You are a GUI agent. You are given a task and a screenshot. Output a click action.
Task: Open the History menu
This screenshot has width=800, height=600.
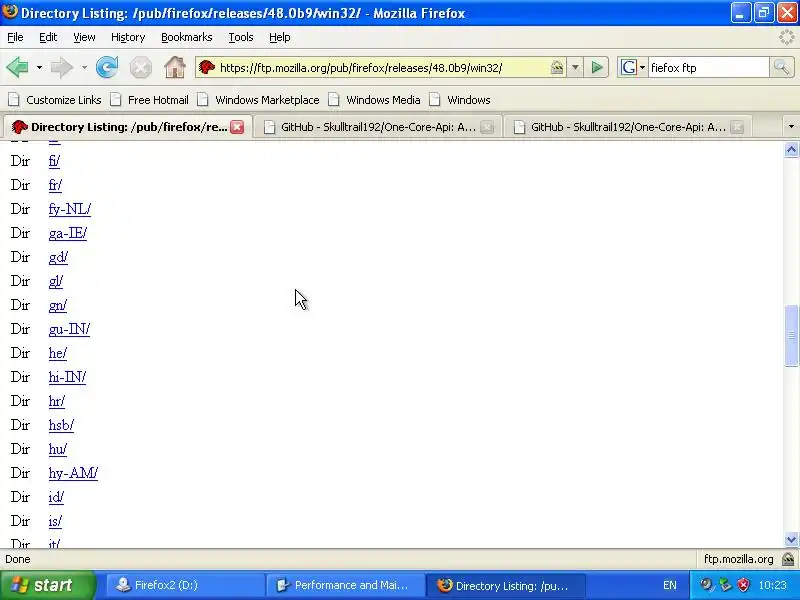point(128,37)
